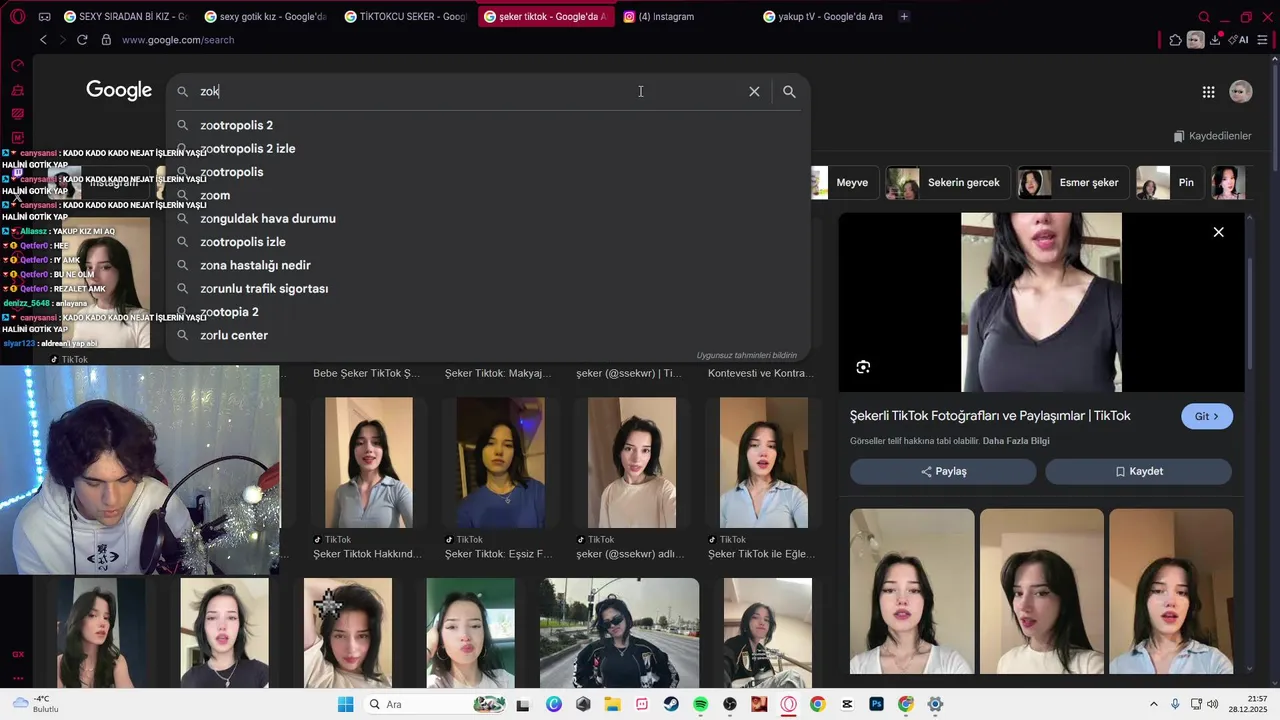1280x720 pixels.
Task: Open the Opera easy setup menu icon
Action: [1262, 40]
